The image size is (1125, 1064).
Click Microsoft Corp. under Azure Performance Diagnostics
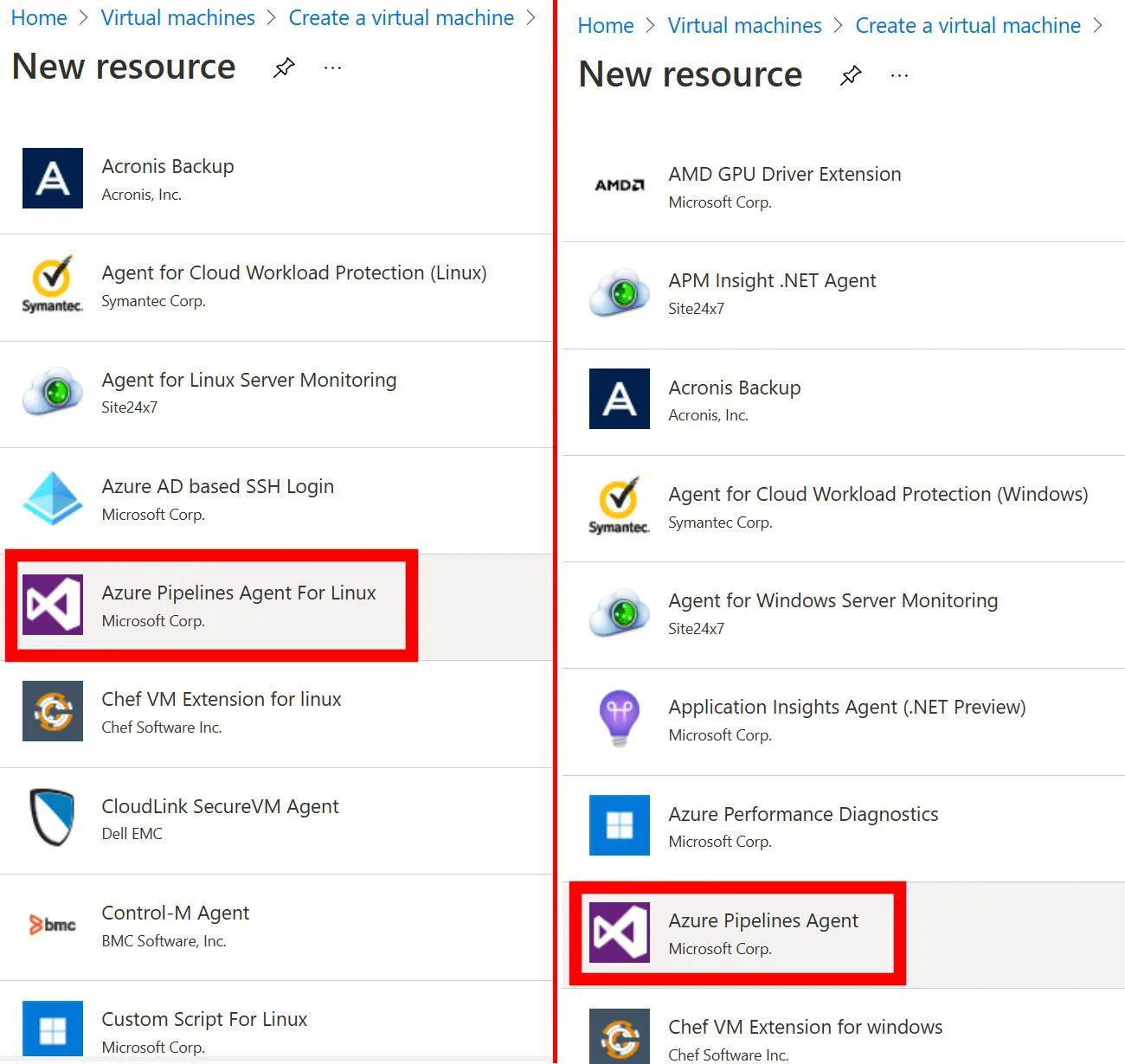[x=720, y=842]
